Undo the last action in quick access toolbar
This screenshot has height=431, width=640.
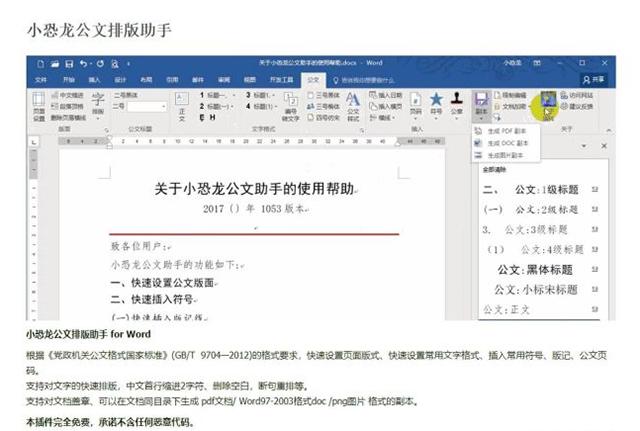(84, 64)
